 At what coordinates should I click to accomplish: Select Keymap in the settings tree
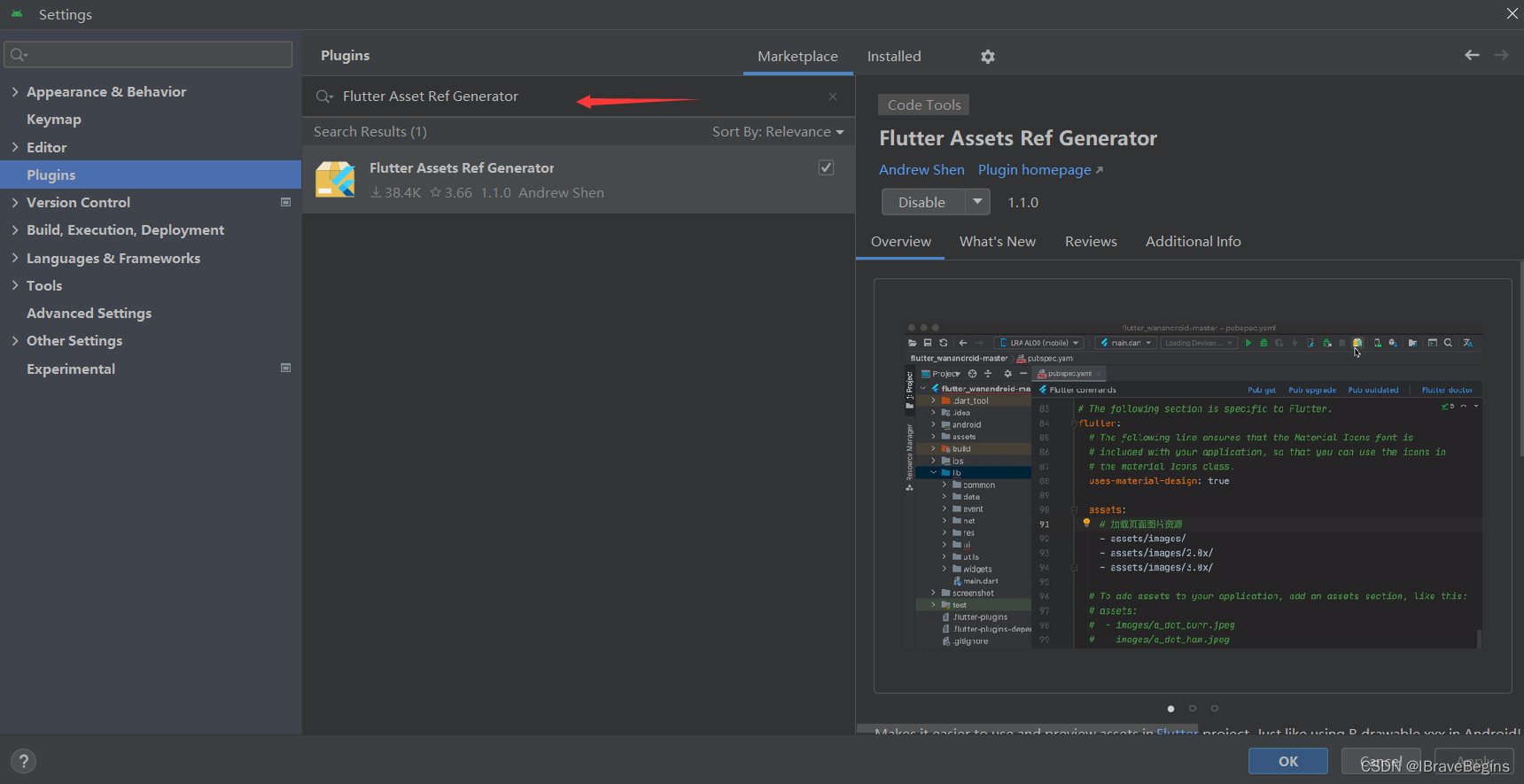[54, 119]
